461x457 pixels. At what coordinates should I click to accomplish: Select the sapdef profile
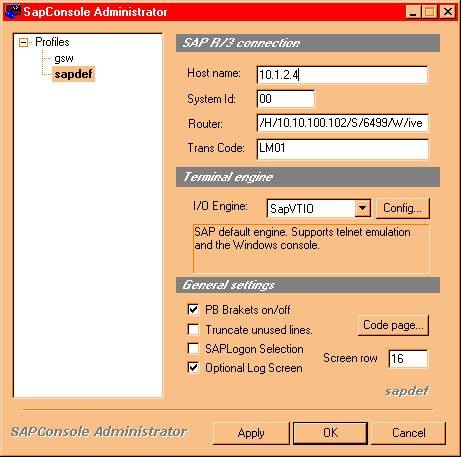click(x=73, y=74)
